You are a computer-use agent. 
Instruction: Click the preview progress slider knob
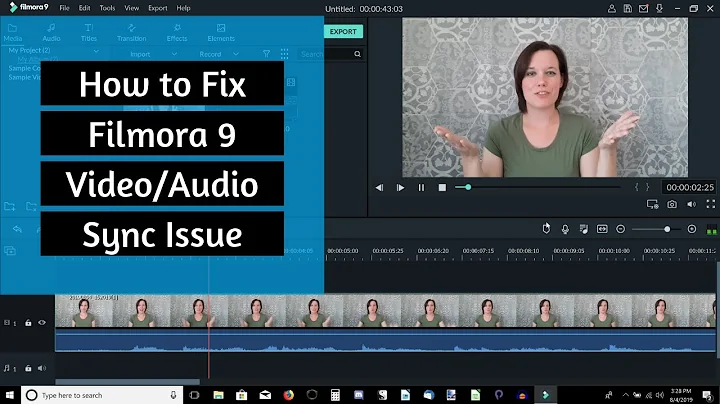468,187
